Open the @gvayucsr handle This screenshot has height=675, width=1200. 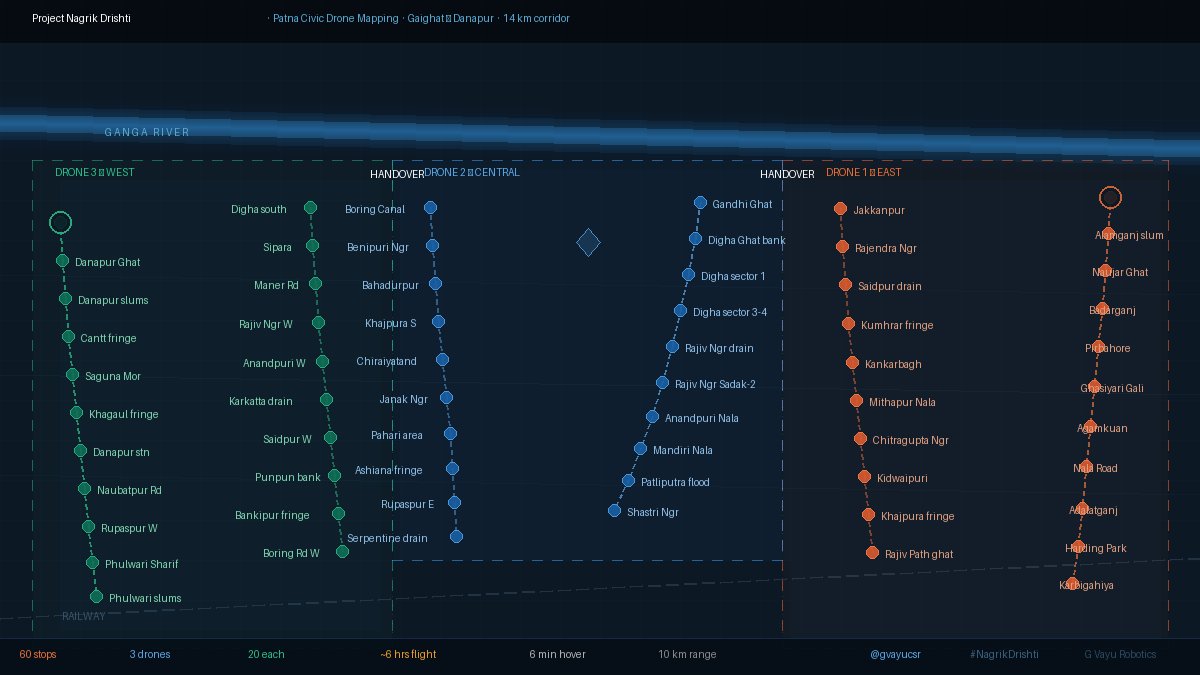pyautogui.click(x=895, y=654)
